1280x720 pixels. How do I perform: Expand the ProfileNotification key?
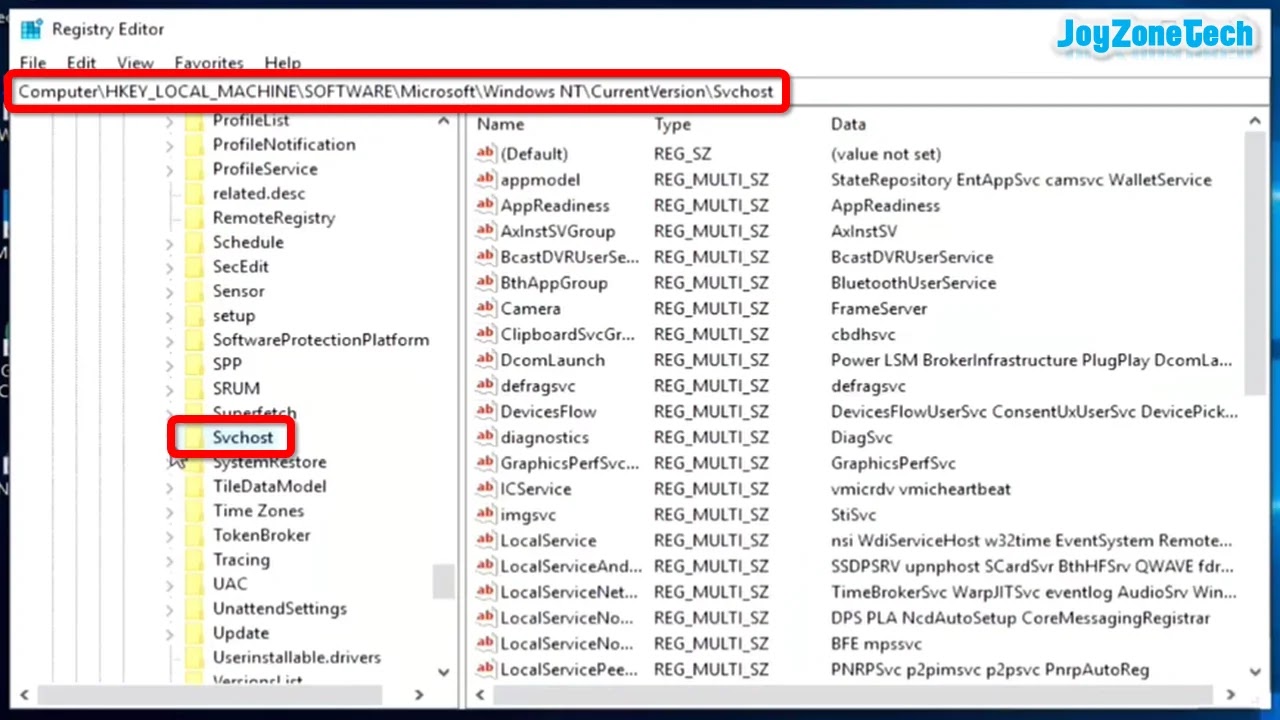coord(169,145)
